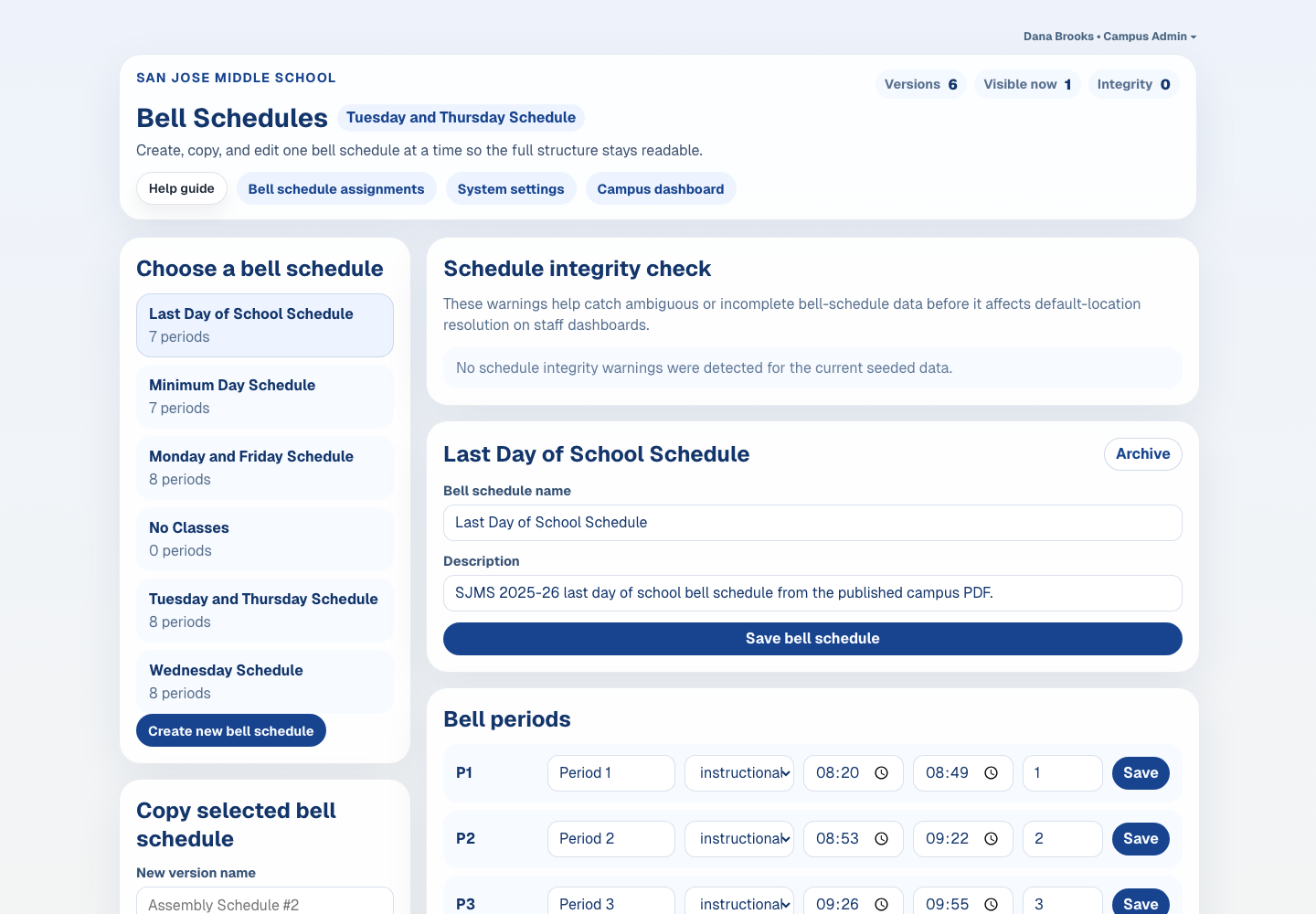Click the Copy selected bell schedule heading

tap(236, 824)
